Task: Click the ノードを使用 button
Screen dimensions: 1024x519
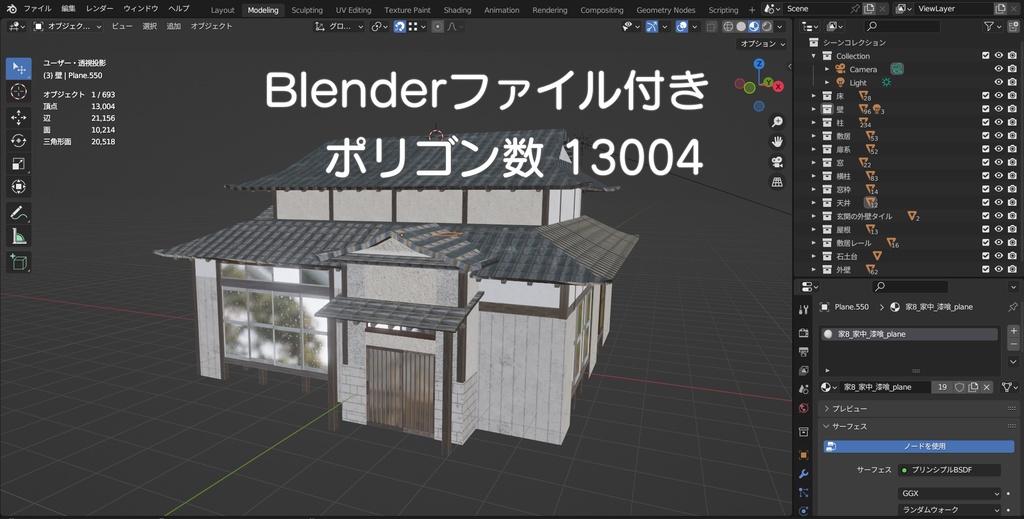Action: [x=918, y=447]
